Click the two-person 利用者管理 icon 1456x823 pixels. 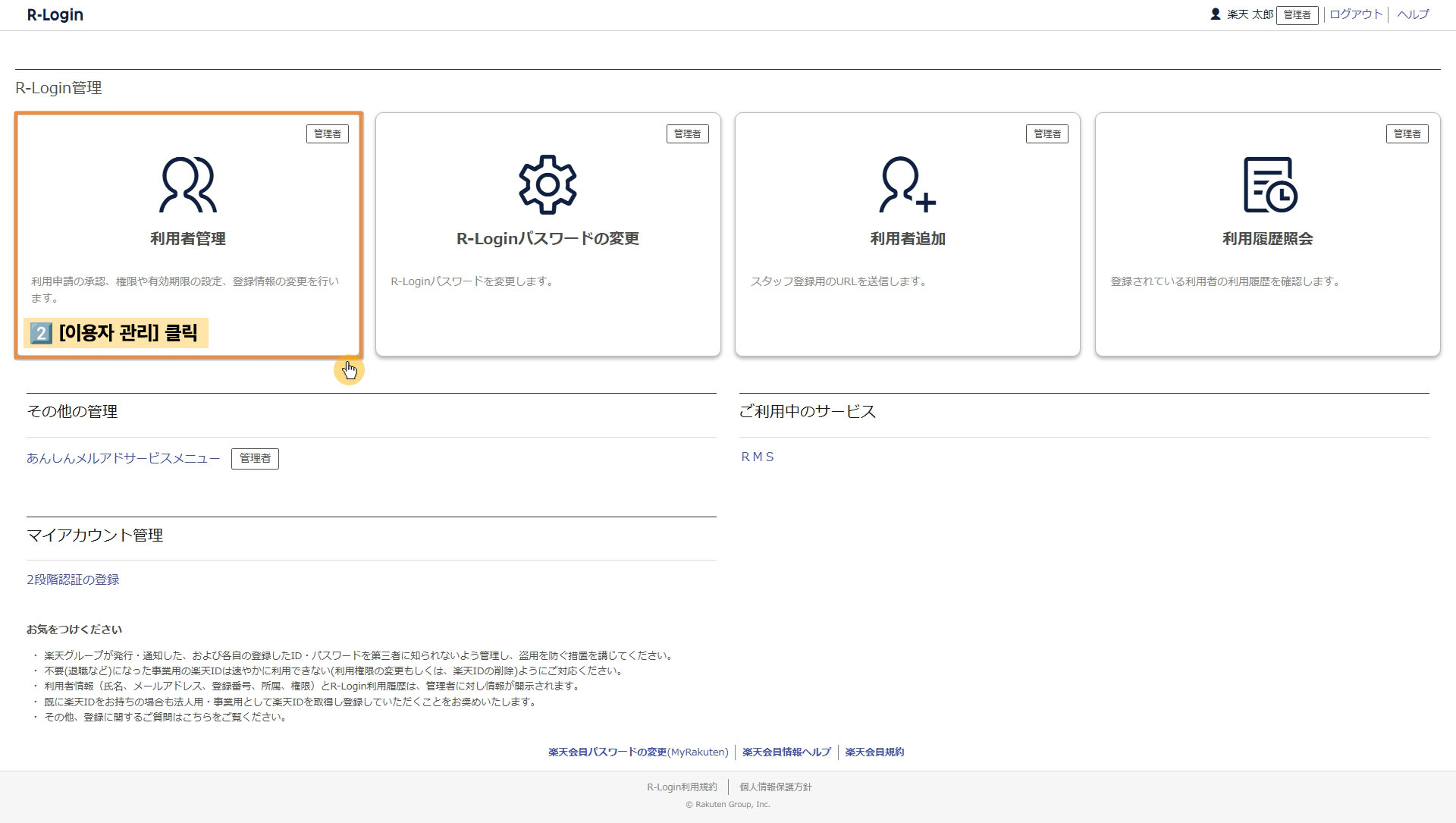(x=187, y=184)
